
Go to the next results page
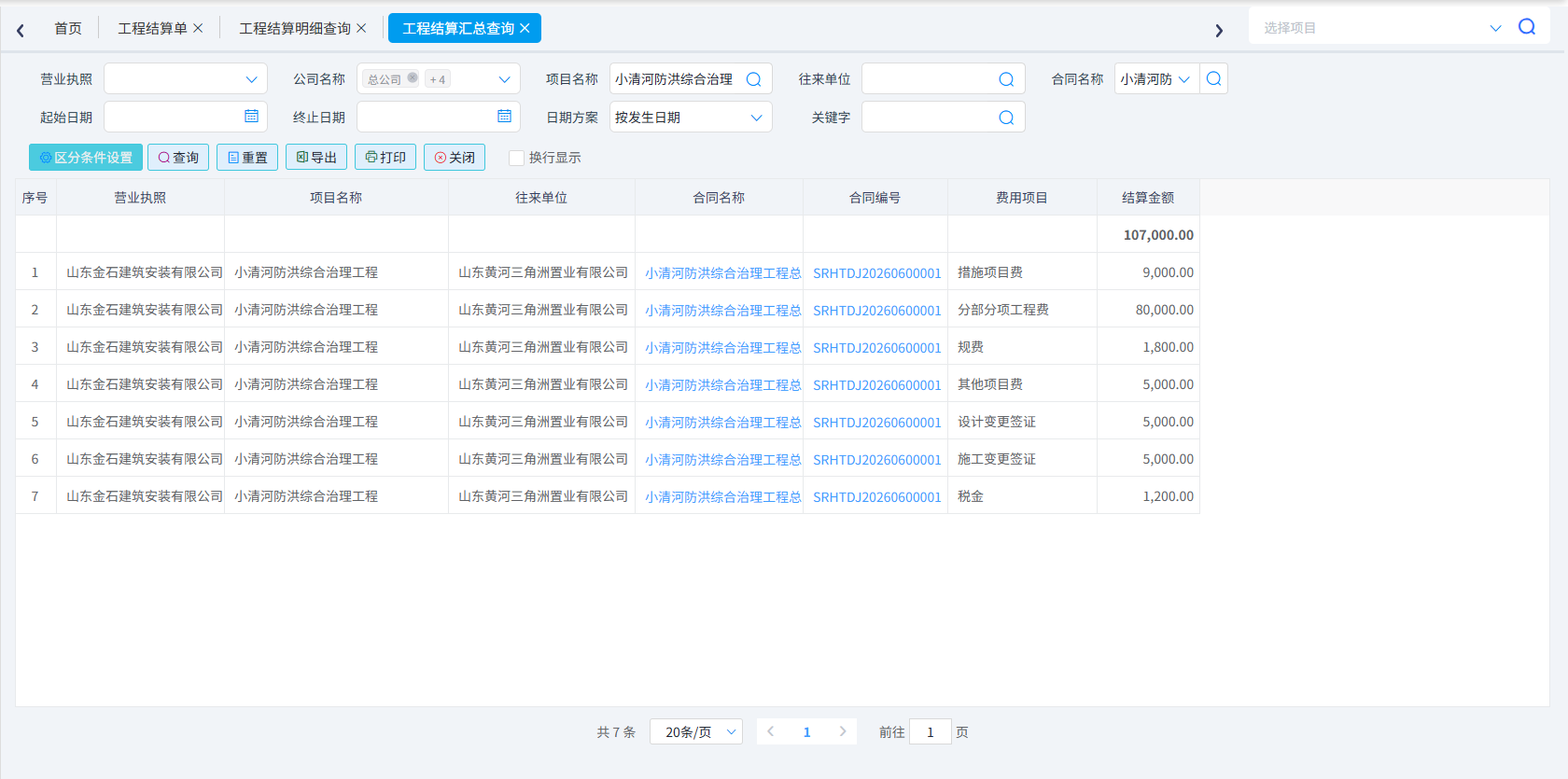tap(843, 731)
